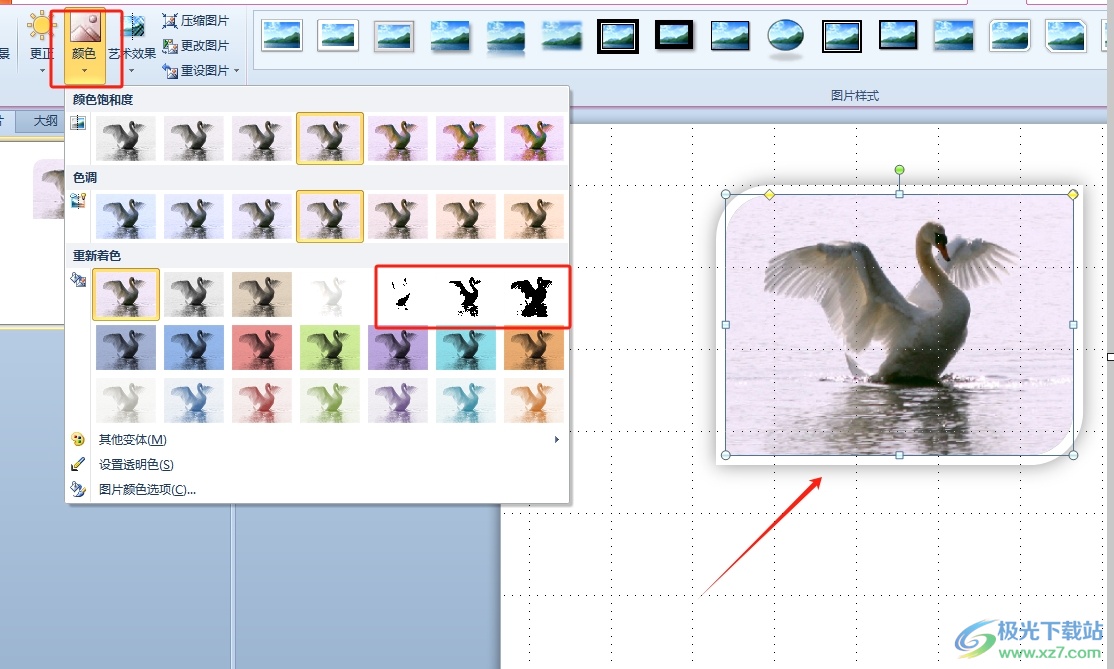Screen dimensions: 1114x669
Task: Choose the highlighted middle color tone preset
Action: [x=330, y=216]
